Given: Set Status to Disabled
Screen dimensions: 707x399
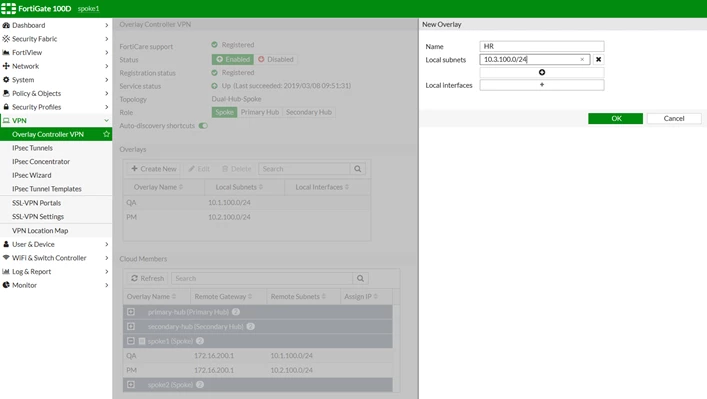Looking at the screenshot, I should (x=275, y=59).
